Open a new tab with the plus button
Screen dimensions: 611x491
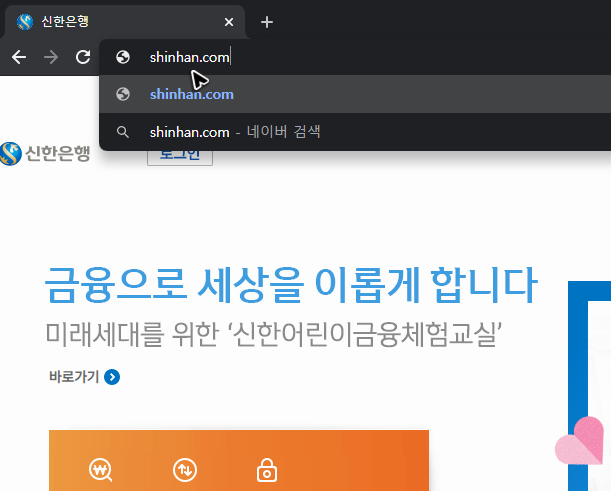267,22
